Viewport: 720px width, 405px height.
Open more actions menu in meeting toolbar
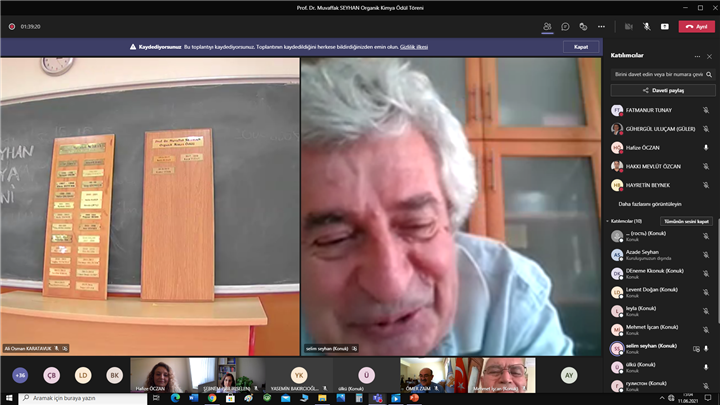(x=601, y=26)
